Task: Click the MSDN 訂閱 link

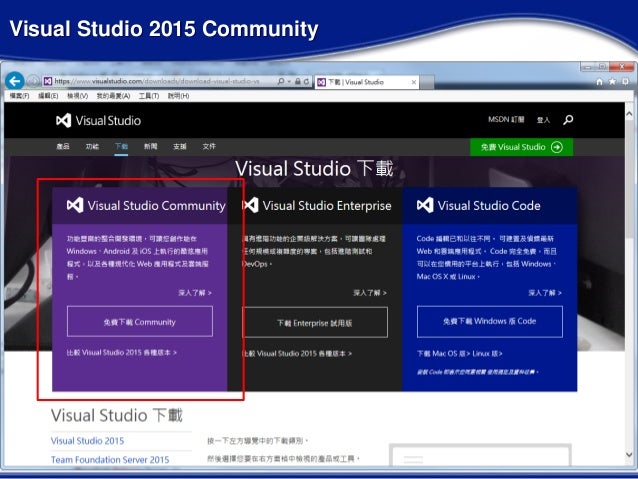Action: (506, 120)
